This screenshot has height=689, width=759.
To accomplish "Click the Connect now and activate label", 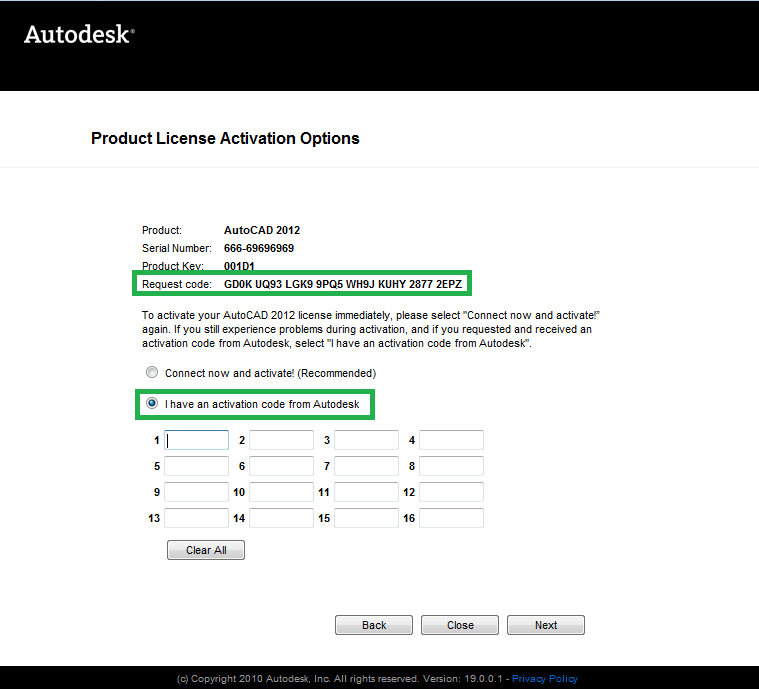I will tap(271, 373).
